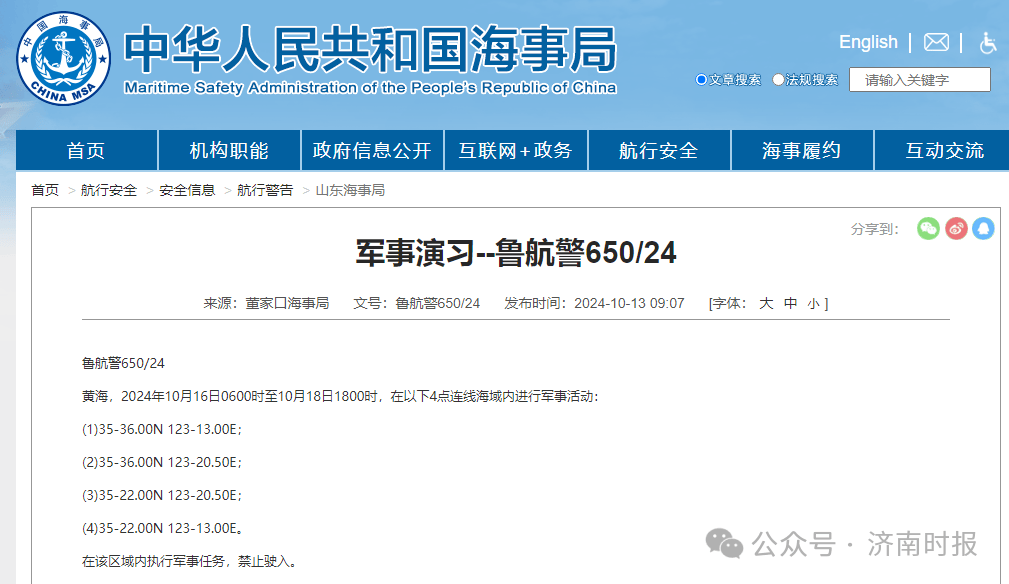Click the body line 鲁航警650/24
Viewport: 1009px width, 584px height.
[x=123, y=363]
